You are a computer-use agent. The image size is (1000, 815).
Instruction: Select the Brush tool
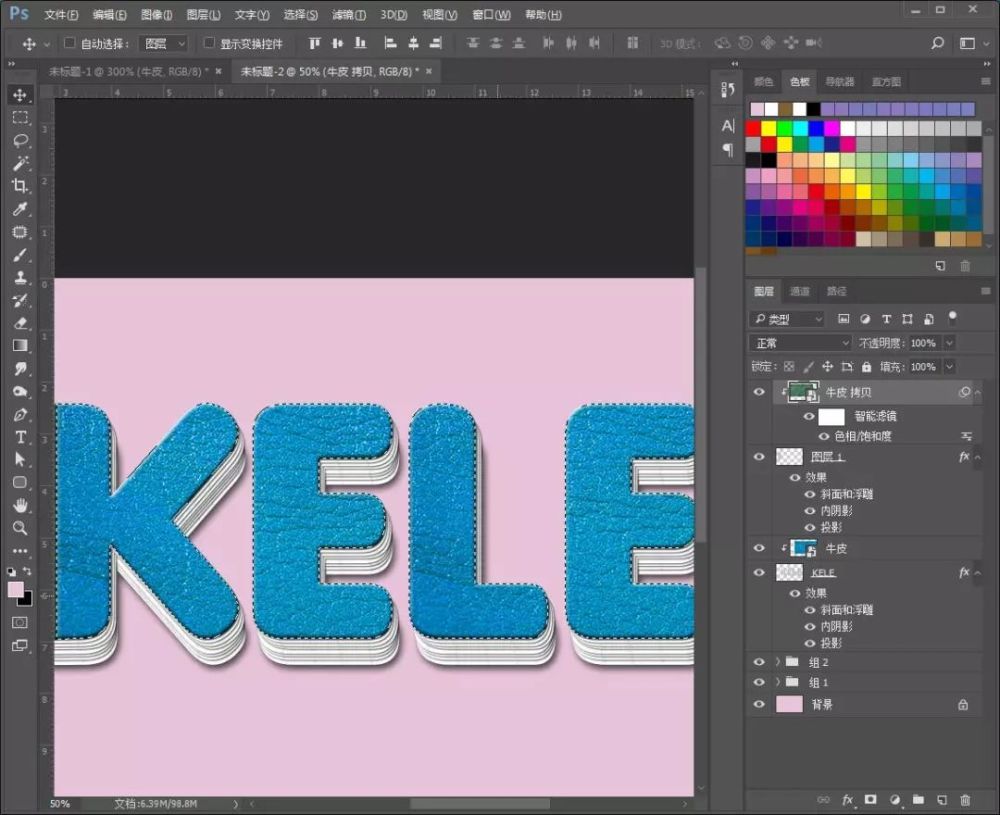[20, 255]
